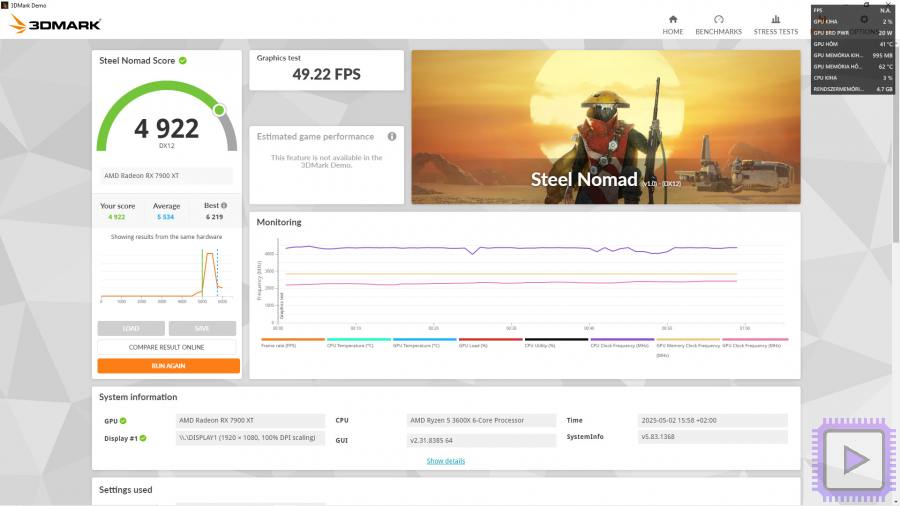Click the LOAD button
900x506 pixels.
pos(131,328)
